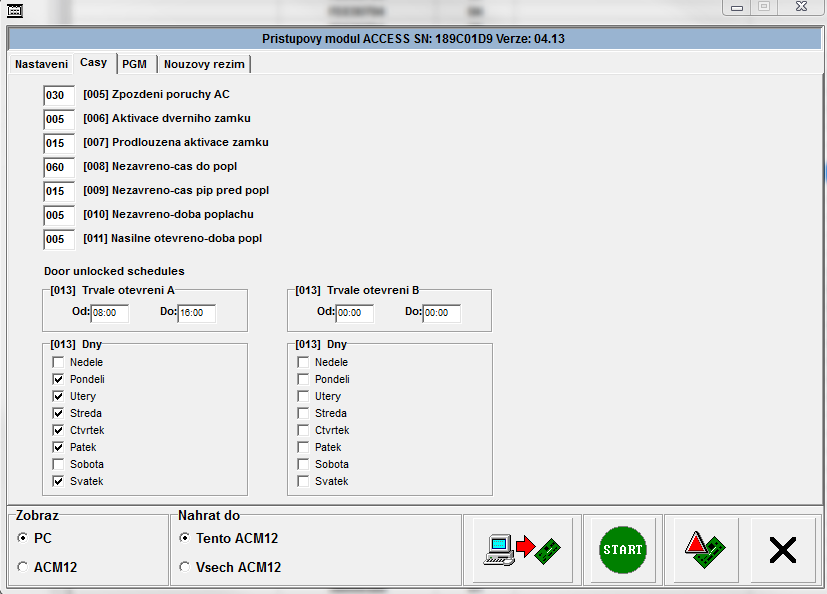
Task: Click the window icon in title bar
Action: (14, 9)
